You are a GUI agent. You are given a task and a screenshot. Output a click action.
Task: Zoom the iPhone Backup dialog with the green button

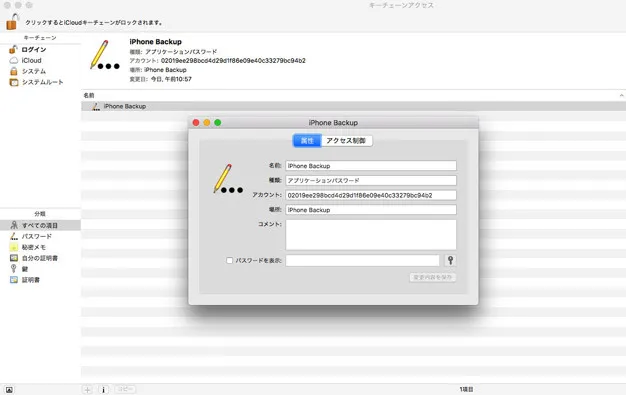coord(218,123)
